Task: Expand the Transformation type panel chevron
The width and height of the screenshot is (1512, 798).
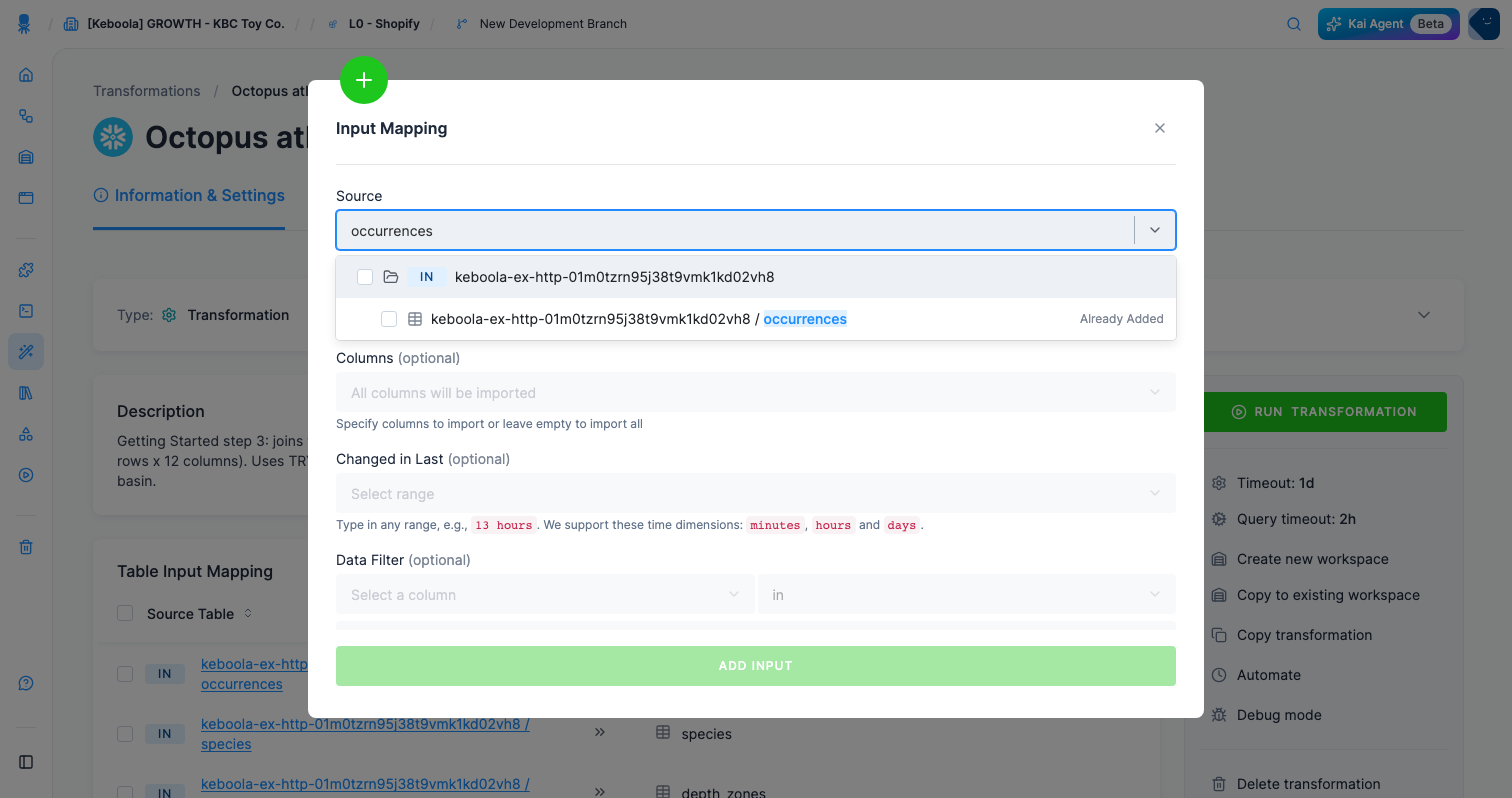Action: [x=1424, y=315]
